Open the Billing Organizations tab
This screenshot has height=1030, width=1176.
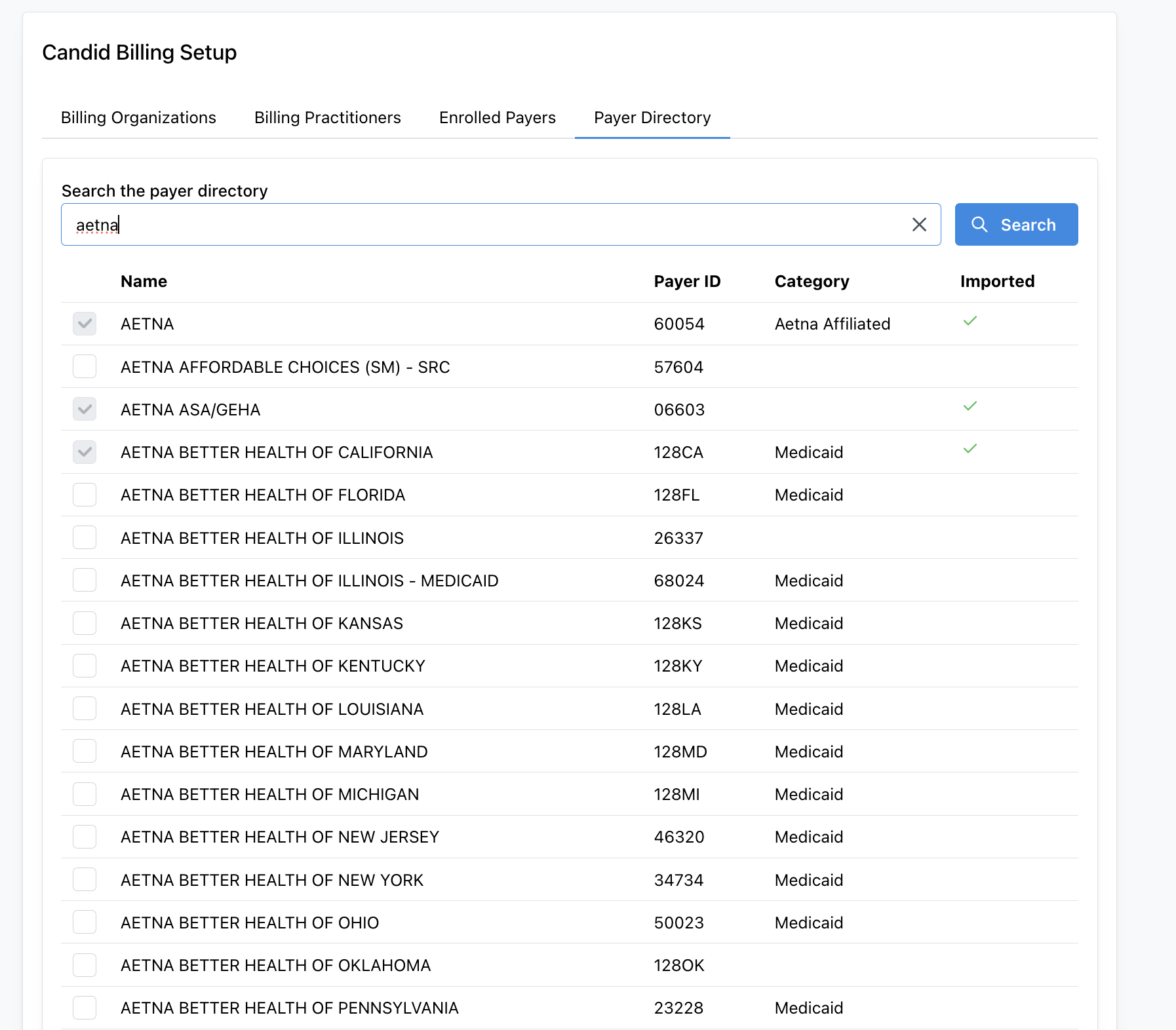(x=138, y=118)
